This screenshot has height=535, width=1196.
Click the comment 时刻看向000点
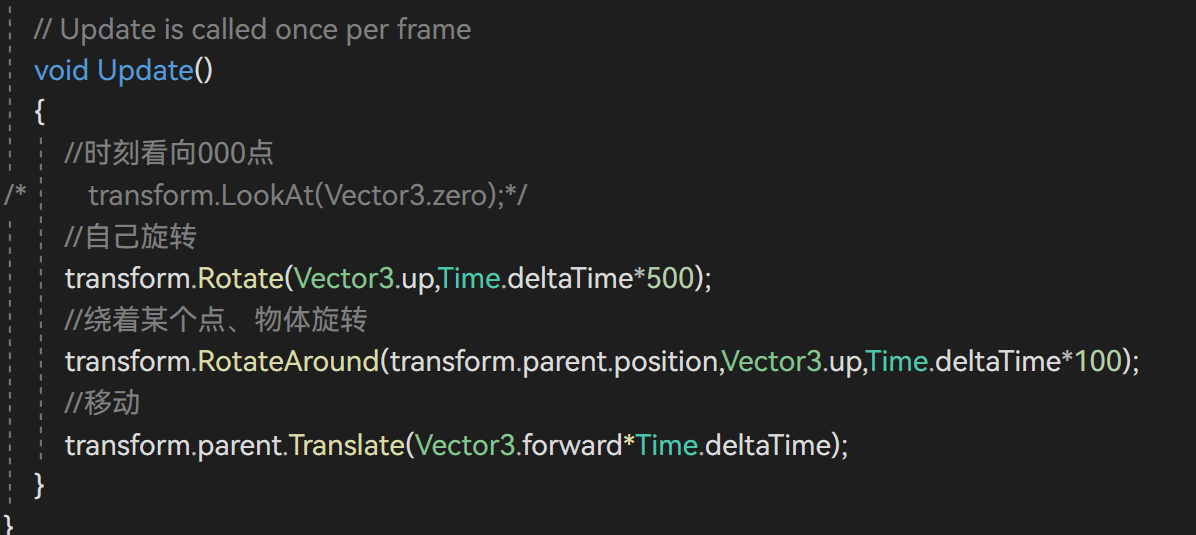pyautogui.click(x=169, y=153)
